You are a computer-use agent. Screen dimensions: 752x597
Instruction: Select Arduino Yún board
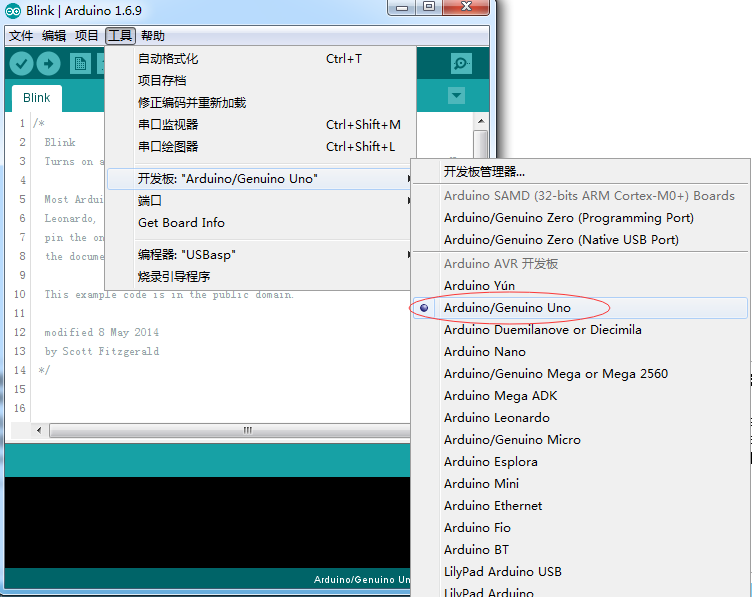coord(580,286)
